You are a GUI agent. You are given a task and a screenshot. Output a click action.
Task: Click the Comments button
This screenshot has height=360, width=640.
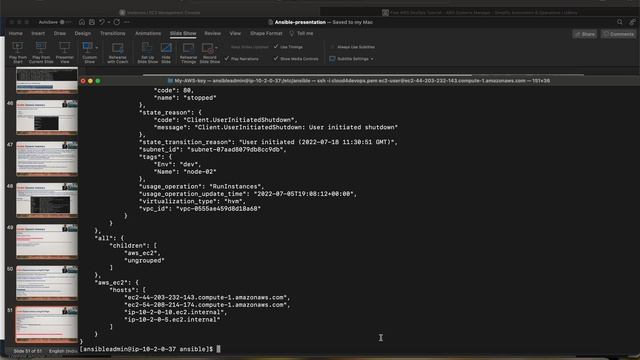click(618, 34)
